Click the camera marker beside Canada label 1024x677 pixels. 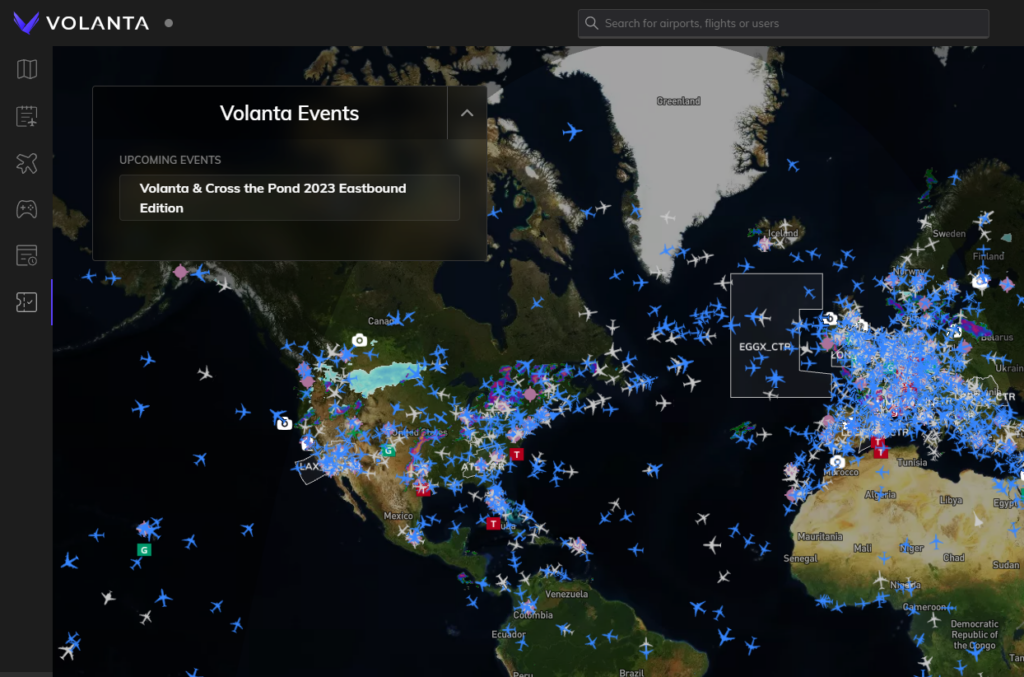(x=359, y=340)
